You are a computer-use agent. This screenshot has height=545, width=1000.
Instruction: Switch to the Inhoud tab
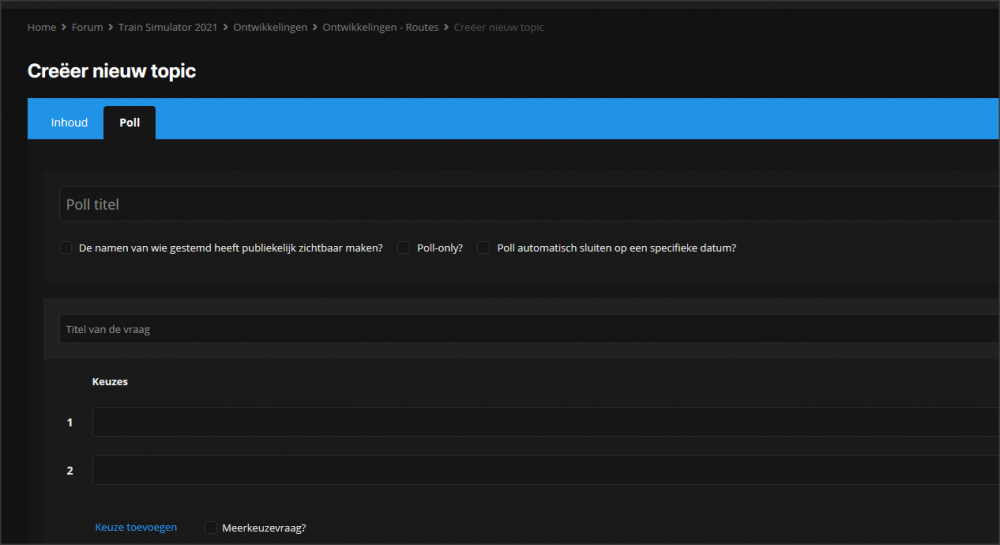(x=69, y=123)
